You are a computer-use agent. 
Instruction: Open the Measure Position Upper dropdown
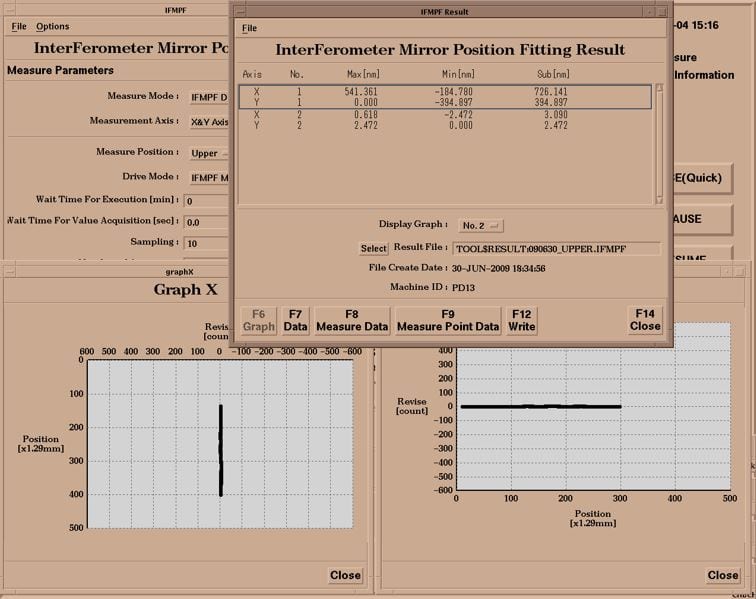tap(209, 153)
